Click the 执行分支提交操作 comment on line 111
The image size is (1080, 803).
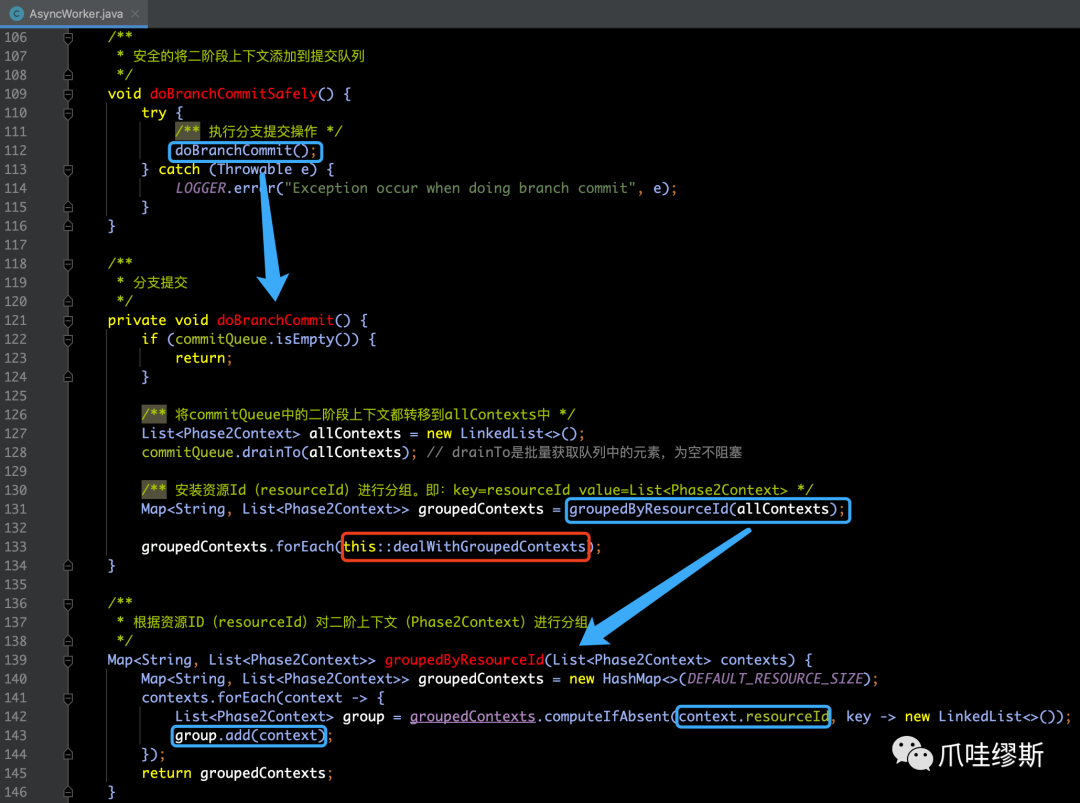pos(262,132)
